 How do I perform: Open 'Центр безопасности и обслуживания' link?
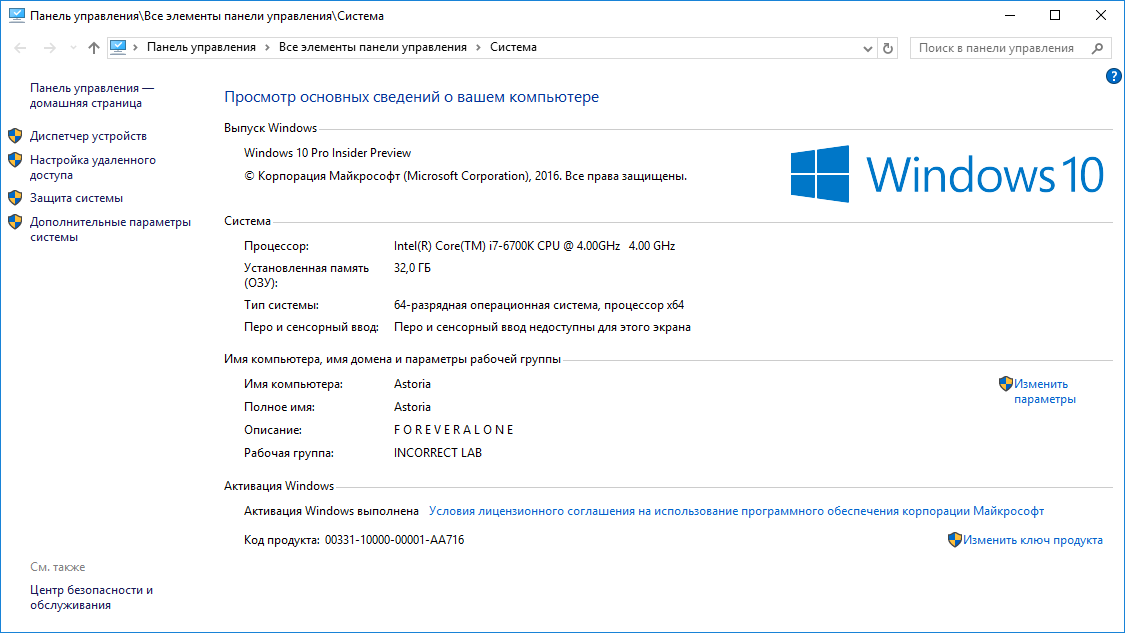(x=91, y=597)
